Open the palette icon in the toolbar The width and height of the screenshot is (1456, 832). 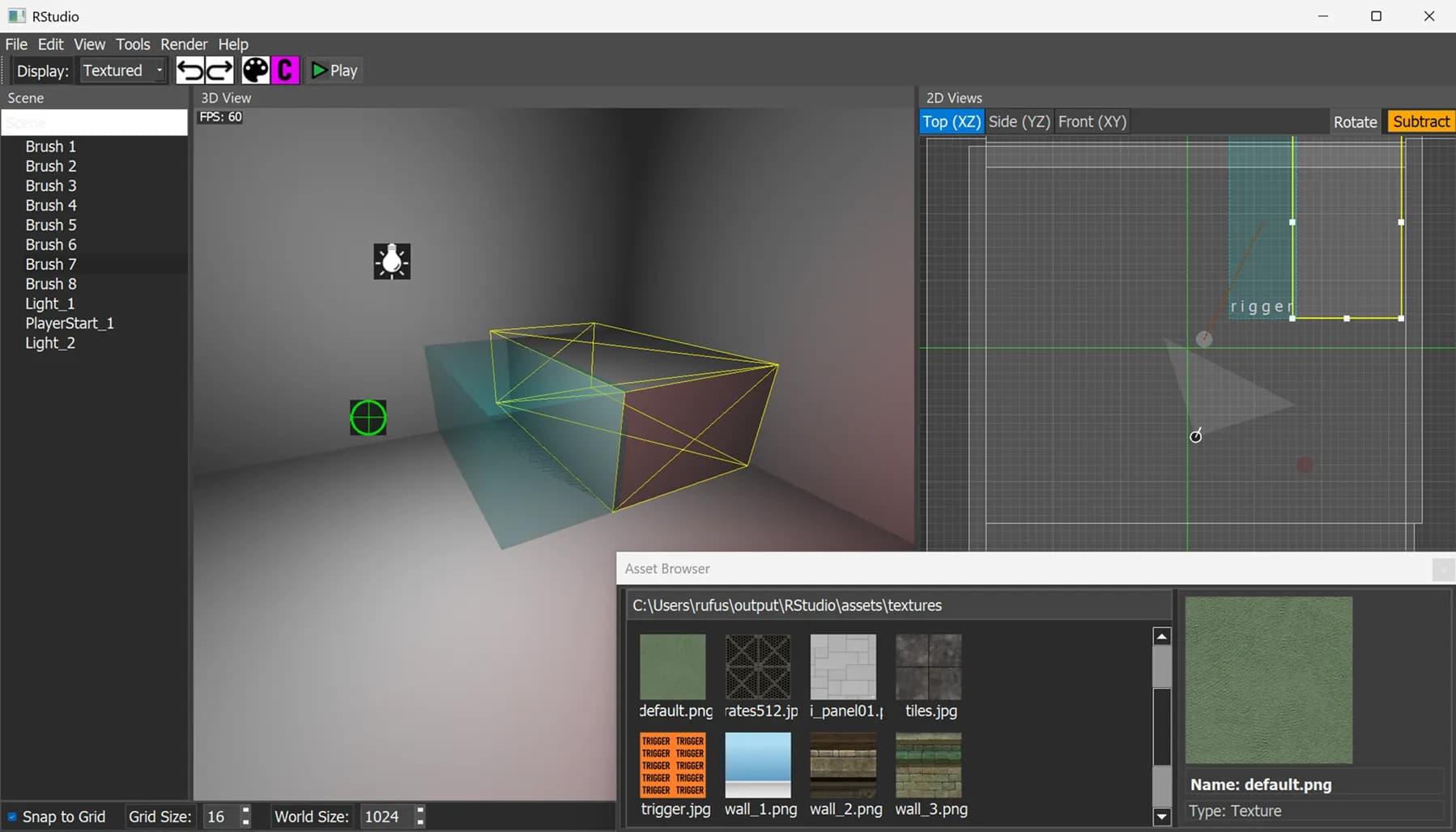click(255, 70)
